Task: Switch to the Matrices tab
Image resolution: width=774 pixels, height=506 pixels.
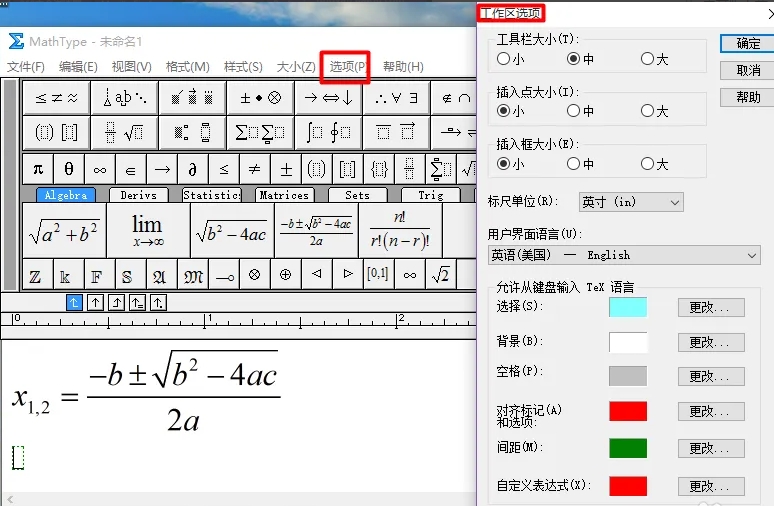Action: coord(284,196)
